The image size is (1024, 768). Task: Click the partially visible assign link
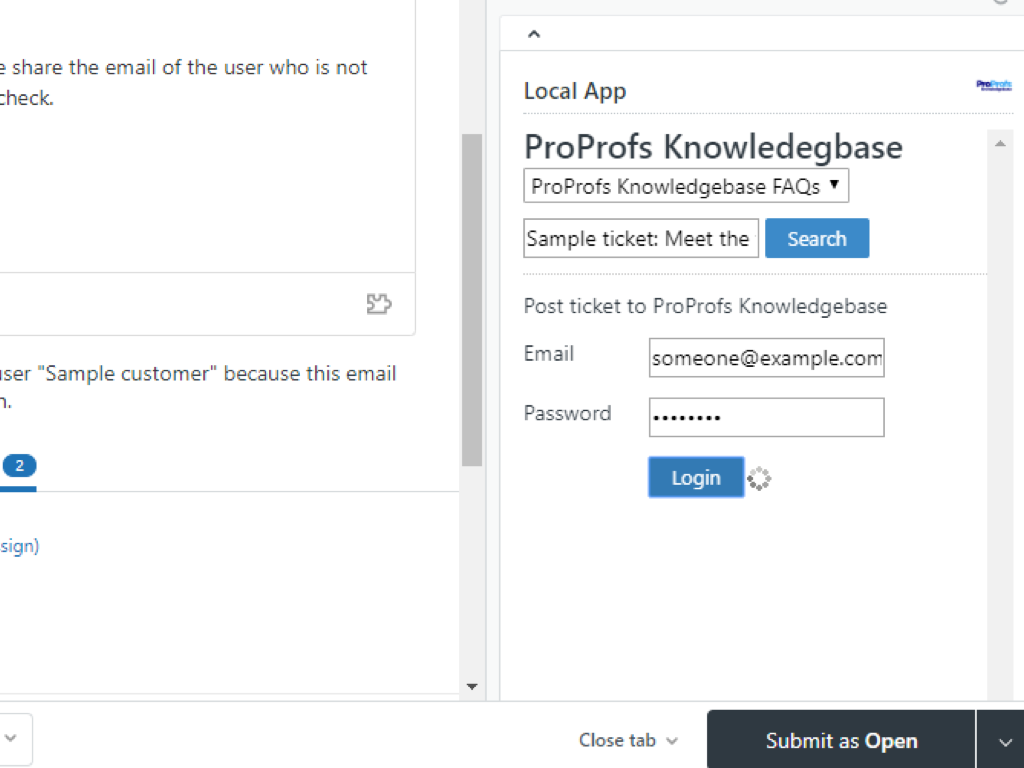(x=19, y=546)
